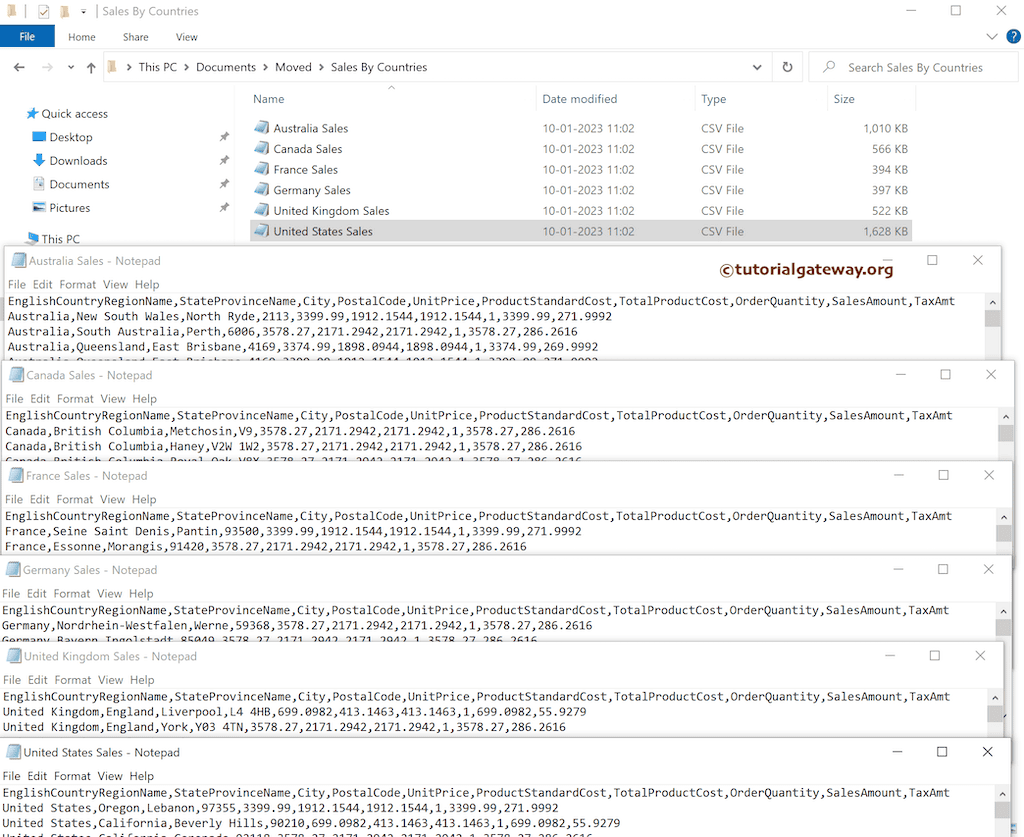Open the address bar history dropdown arrow
1024x837 pixels.
click(x=758, y=67)
